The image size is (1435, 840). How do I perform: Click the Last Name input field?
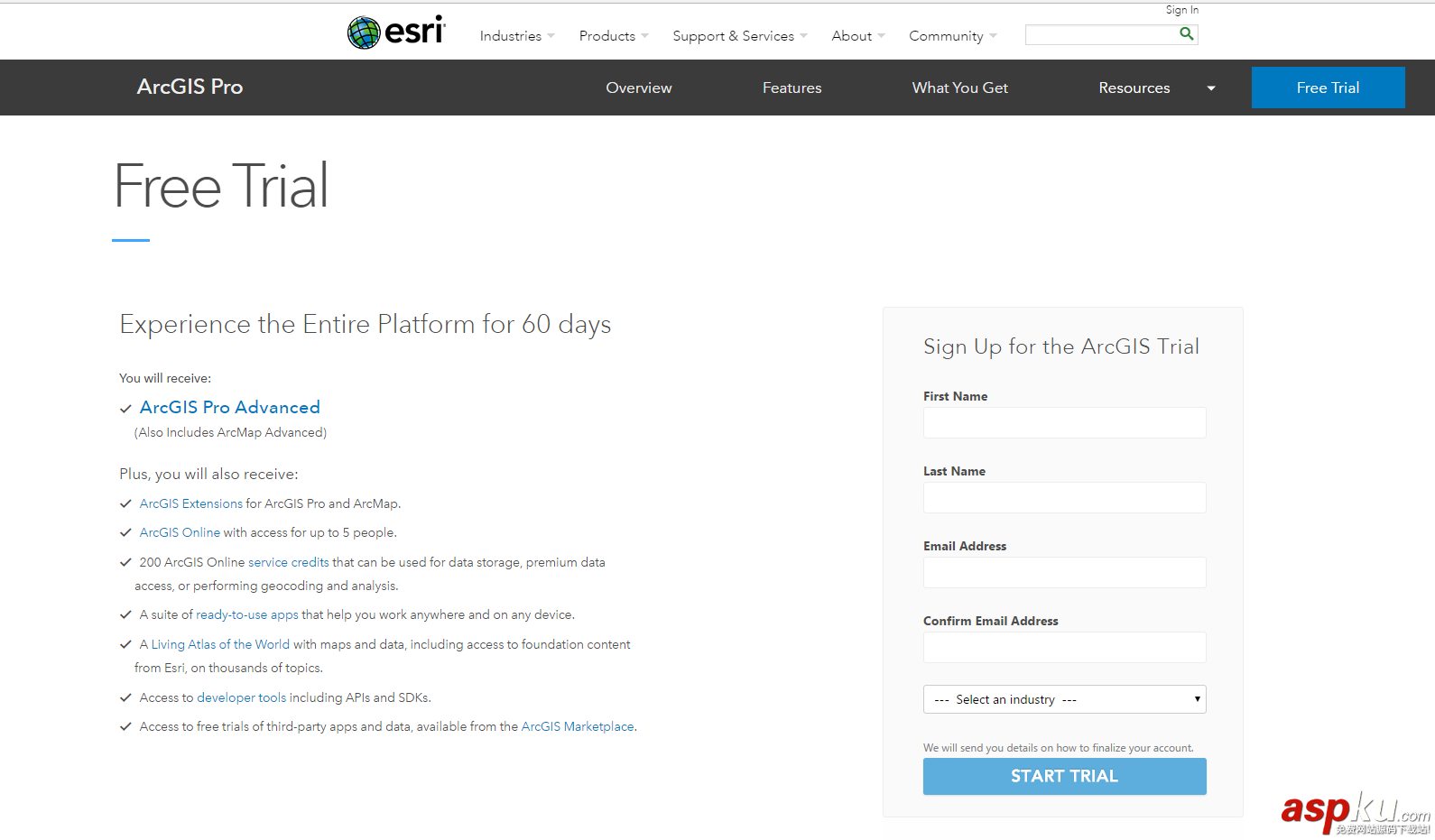(x=1065, y=497)
